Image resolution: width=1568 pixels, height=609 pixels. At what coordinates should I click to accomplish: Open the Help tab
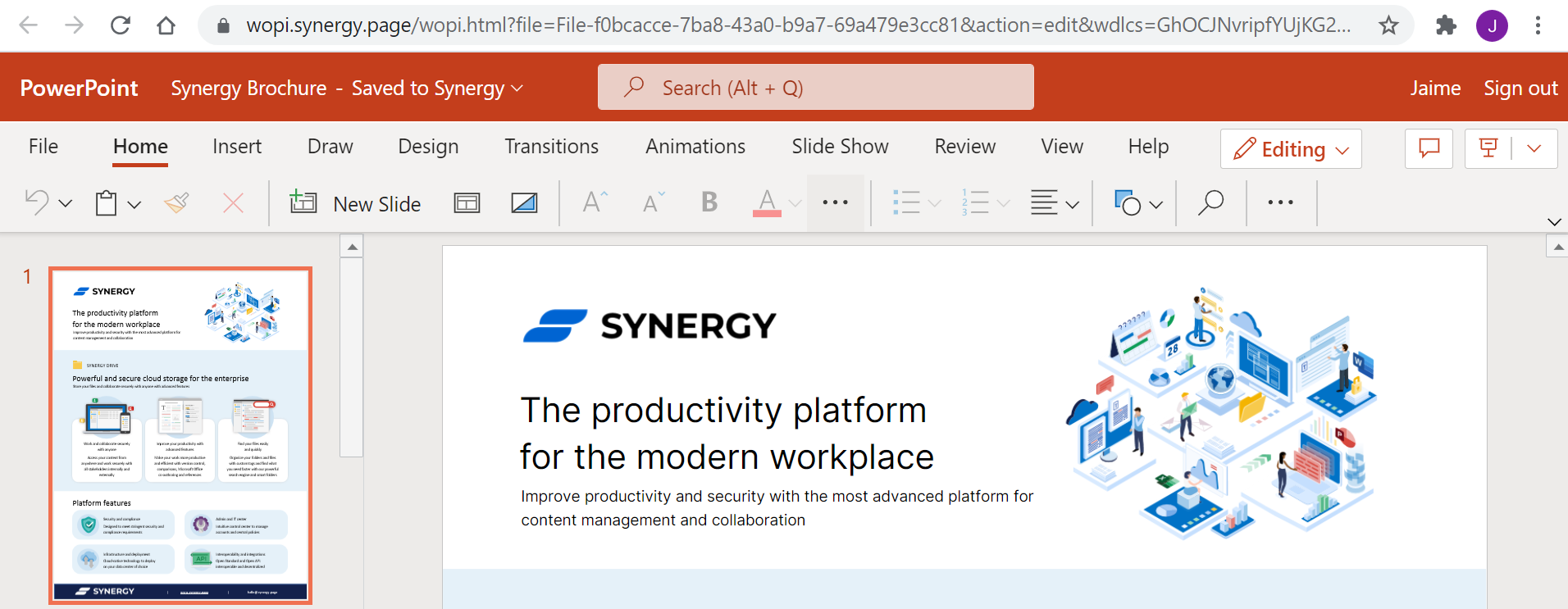1148,146
